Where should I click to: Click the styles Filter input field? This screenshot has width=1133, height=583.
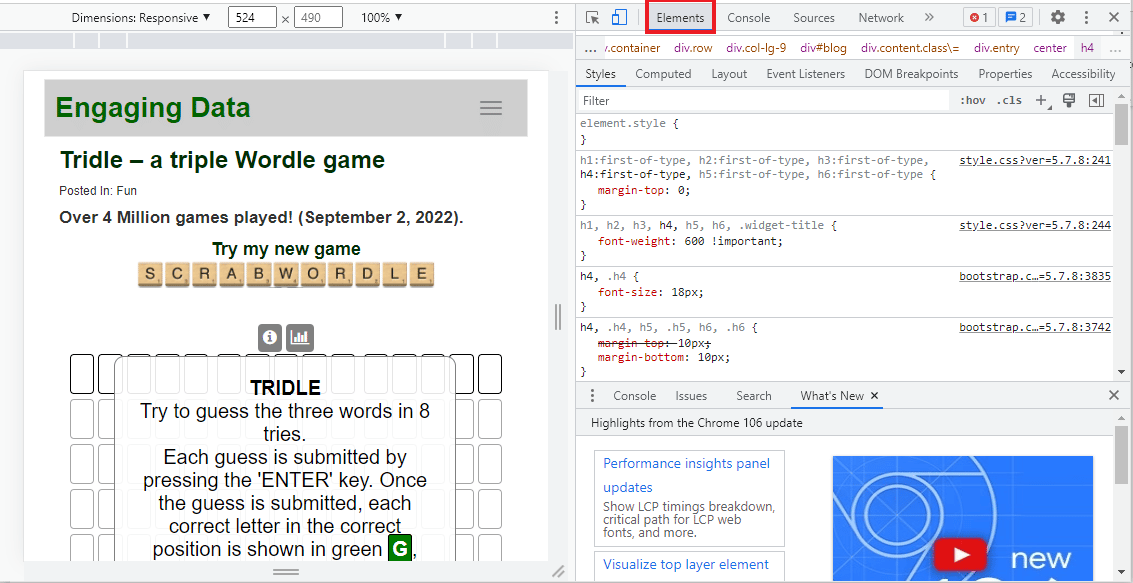pos(764,100)
